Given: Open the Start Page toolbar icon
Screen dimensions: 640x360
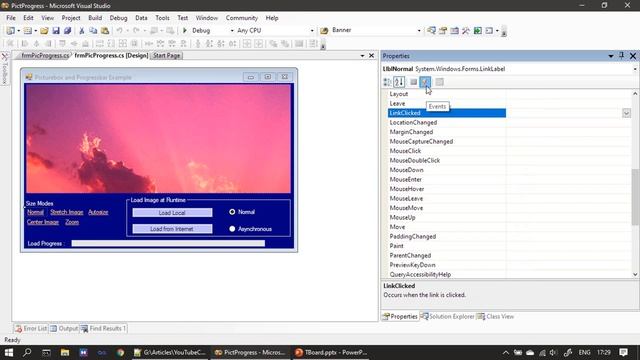Looking at the screenshot, I should coord(478,31).
